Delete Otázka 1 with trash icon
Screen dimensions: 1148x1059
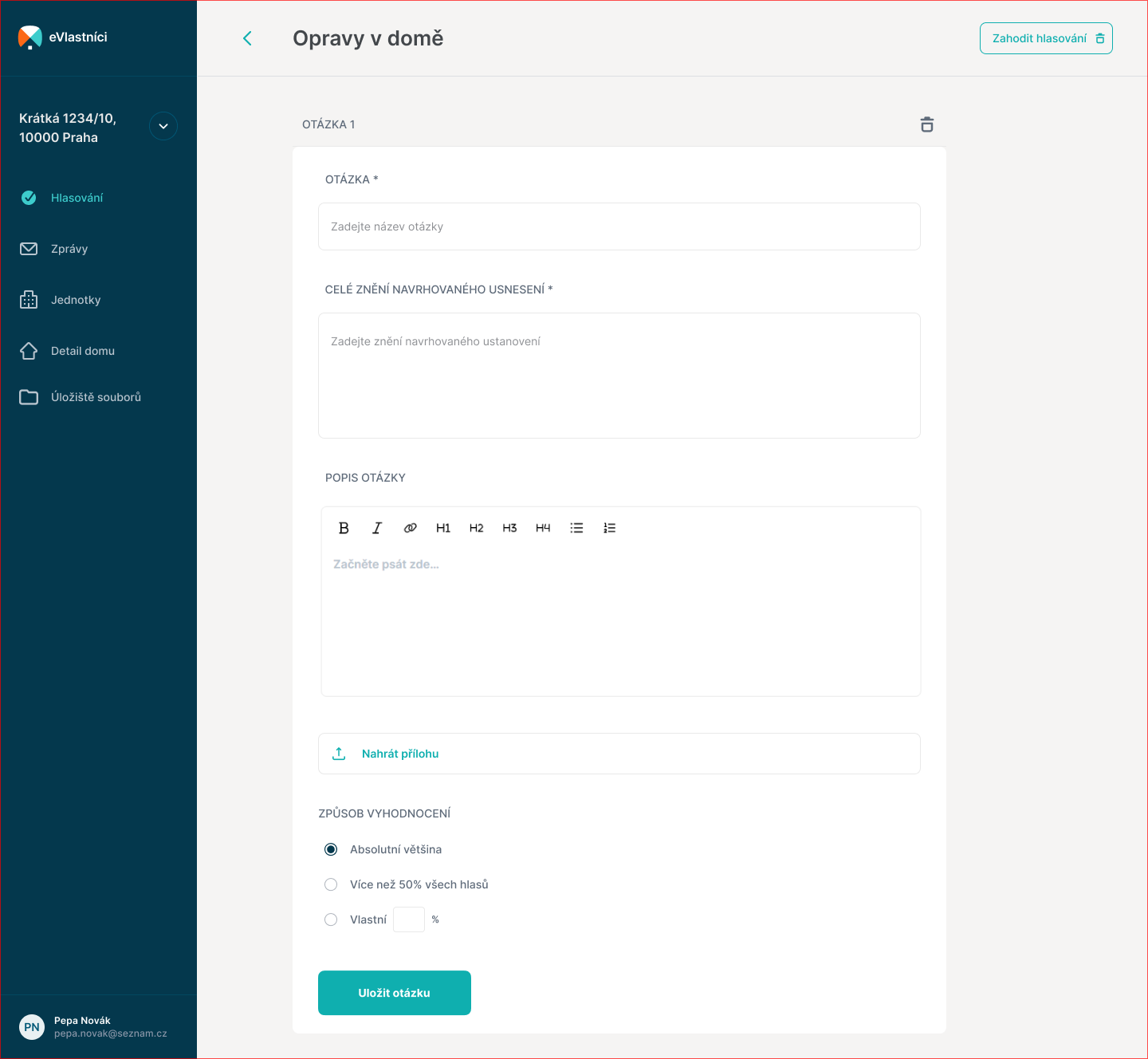pos(926,124)
